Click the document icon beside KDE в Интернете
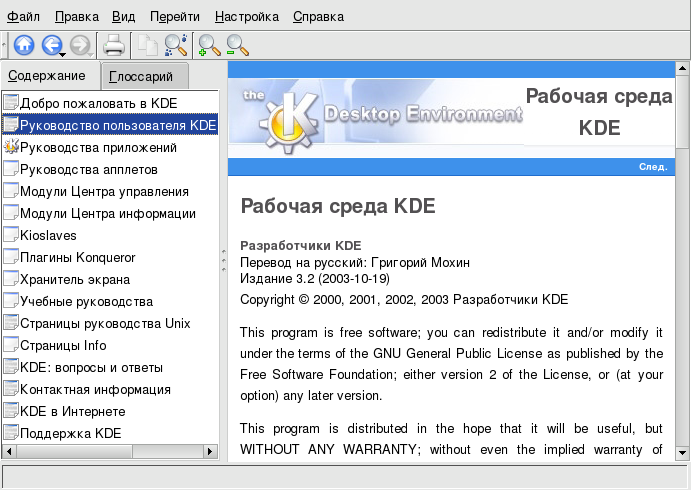Screen dimensions: 691x490 coord(11,411)
